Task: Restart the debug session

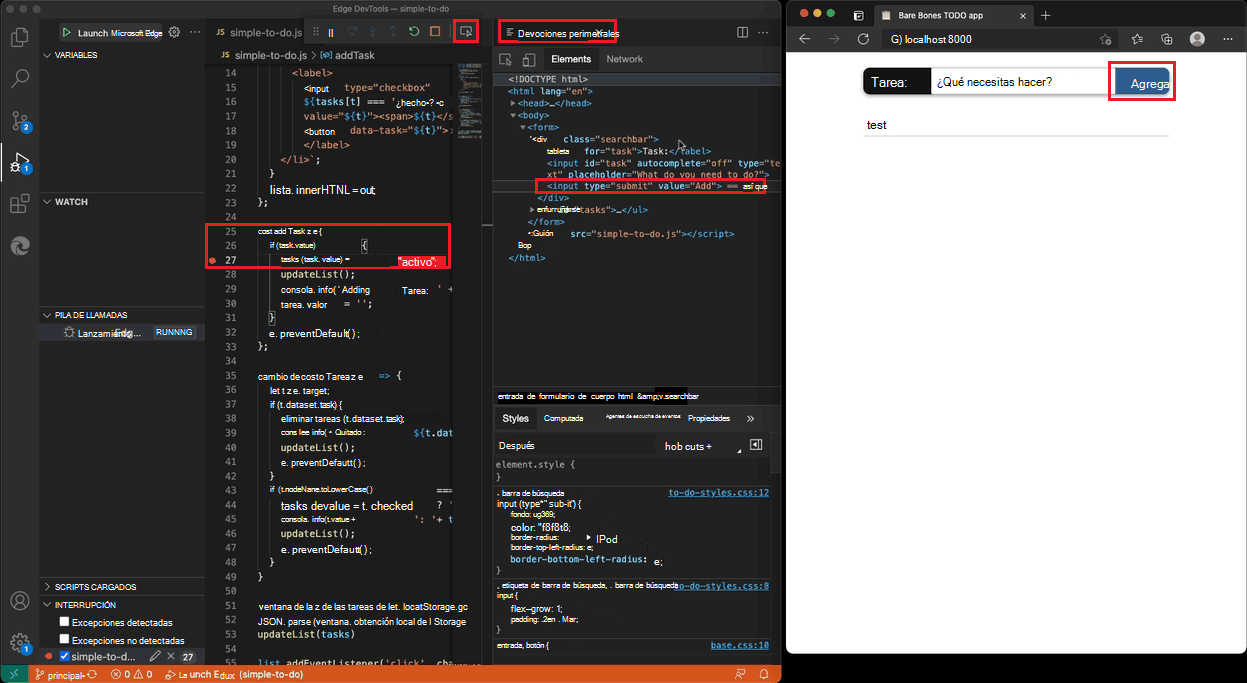Action: click(x=413, y=31)
